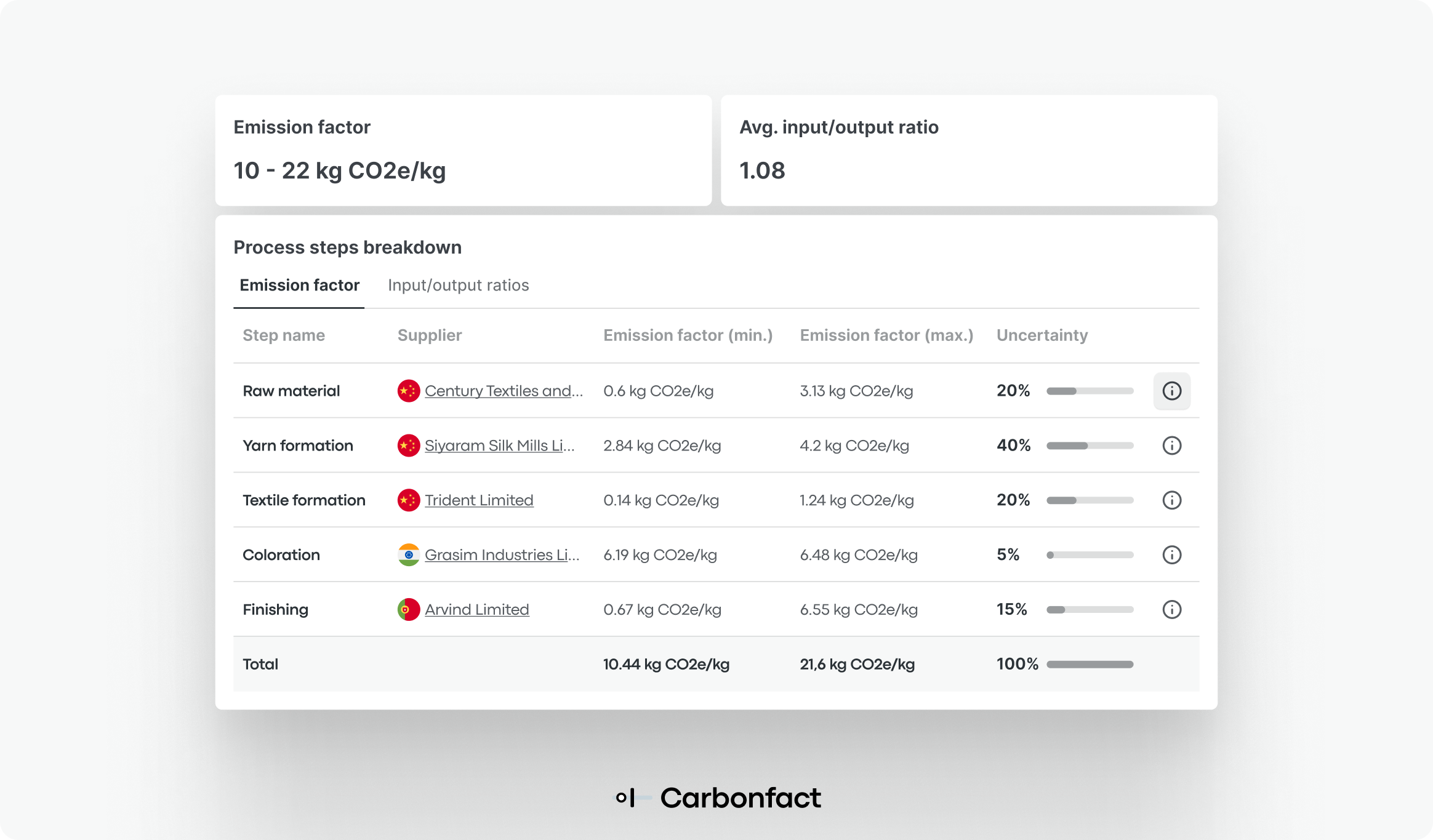Select the Textile formation step name

[304, 500]
